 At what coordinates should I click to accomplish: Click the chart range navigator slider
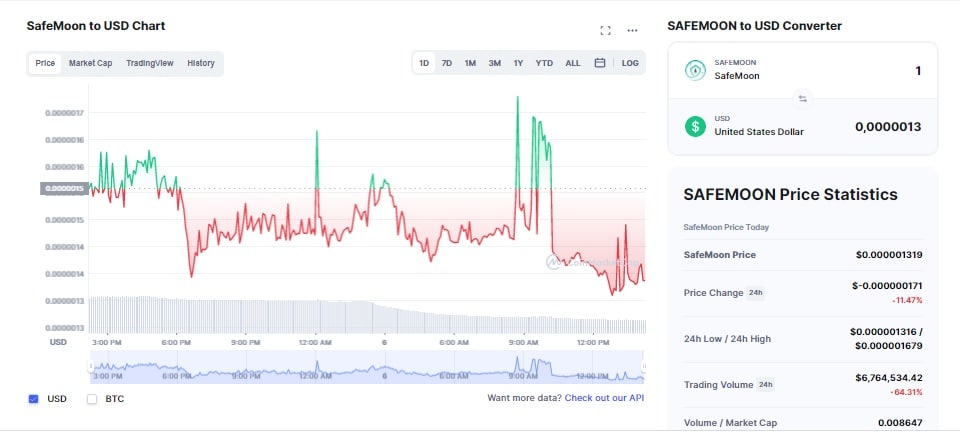(367, 366)
